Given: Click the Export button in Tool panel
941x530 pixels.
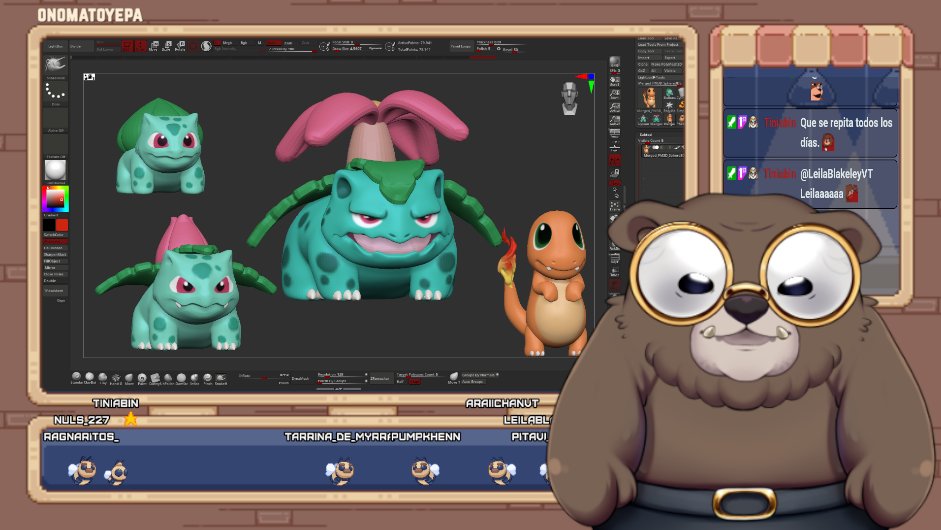Looking at the screenshot, I should [x=673, y=58].
